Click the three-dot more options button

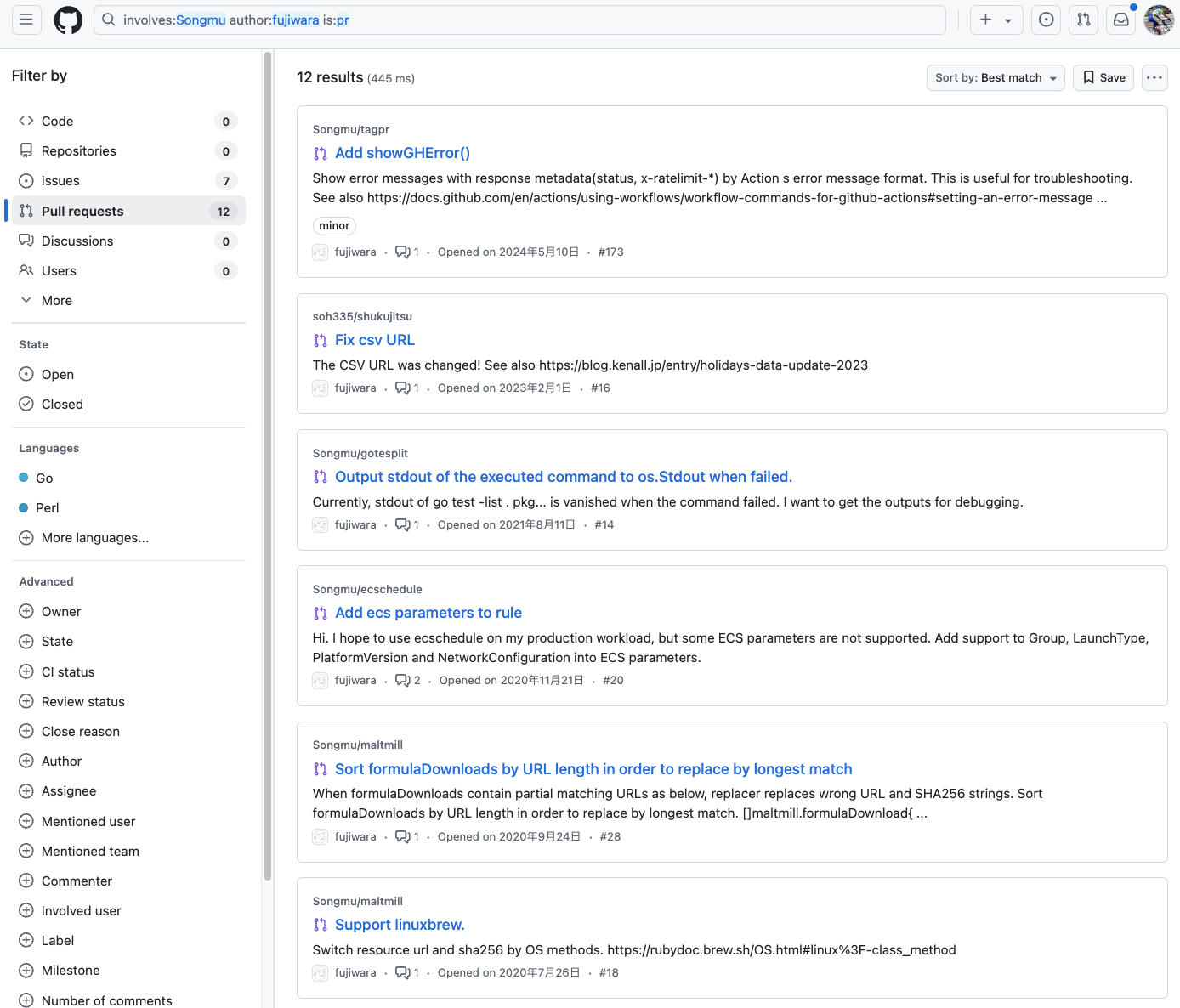tap(1154, 77)
